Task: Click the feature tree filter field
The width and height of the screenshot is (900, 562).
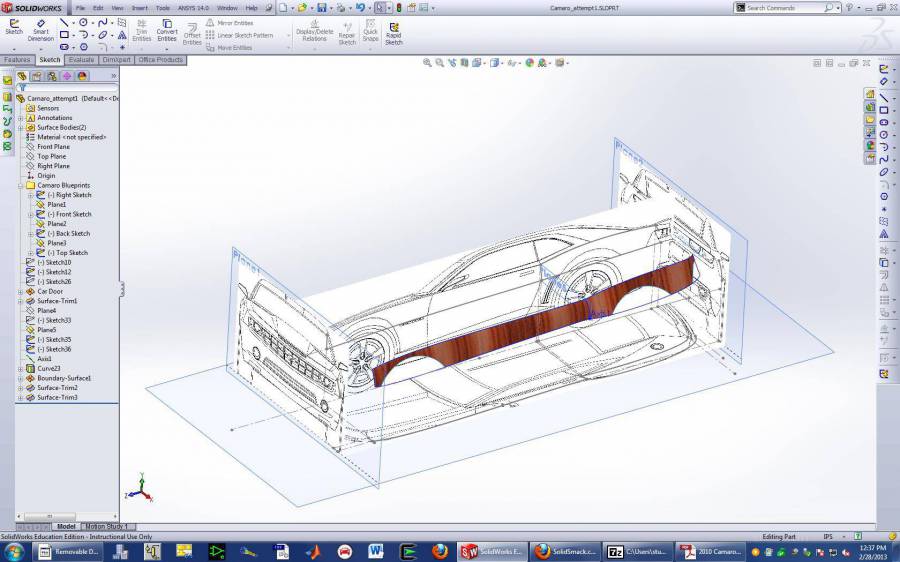Action: click(68, 87)
